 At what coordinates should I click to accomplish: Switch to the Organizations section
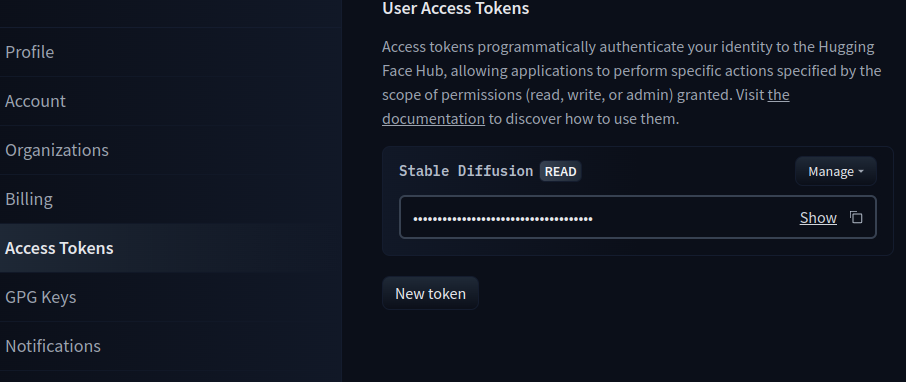57,150
